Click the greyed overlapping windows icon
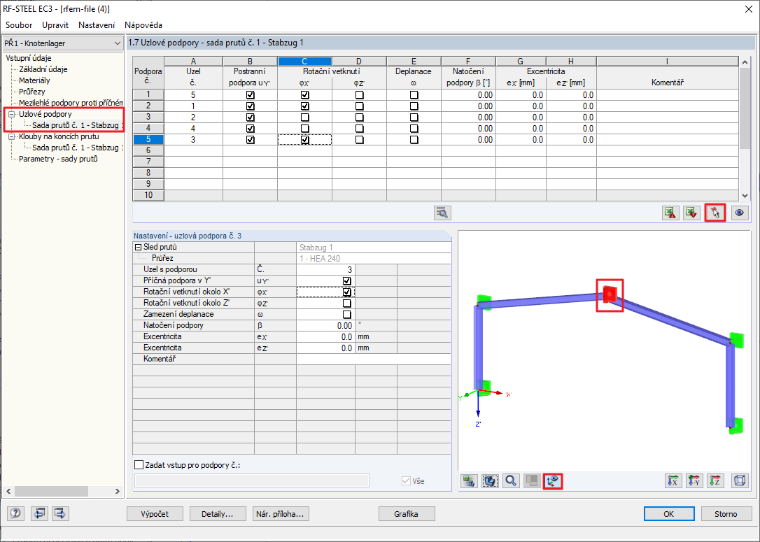 click(x=532, y=481)
